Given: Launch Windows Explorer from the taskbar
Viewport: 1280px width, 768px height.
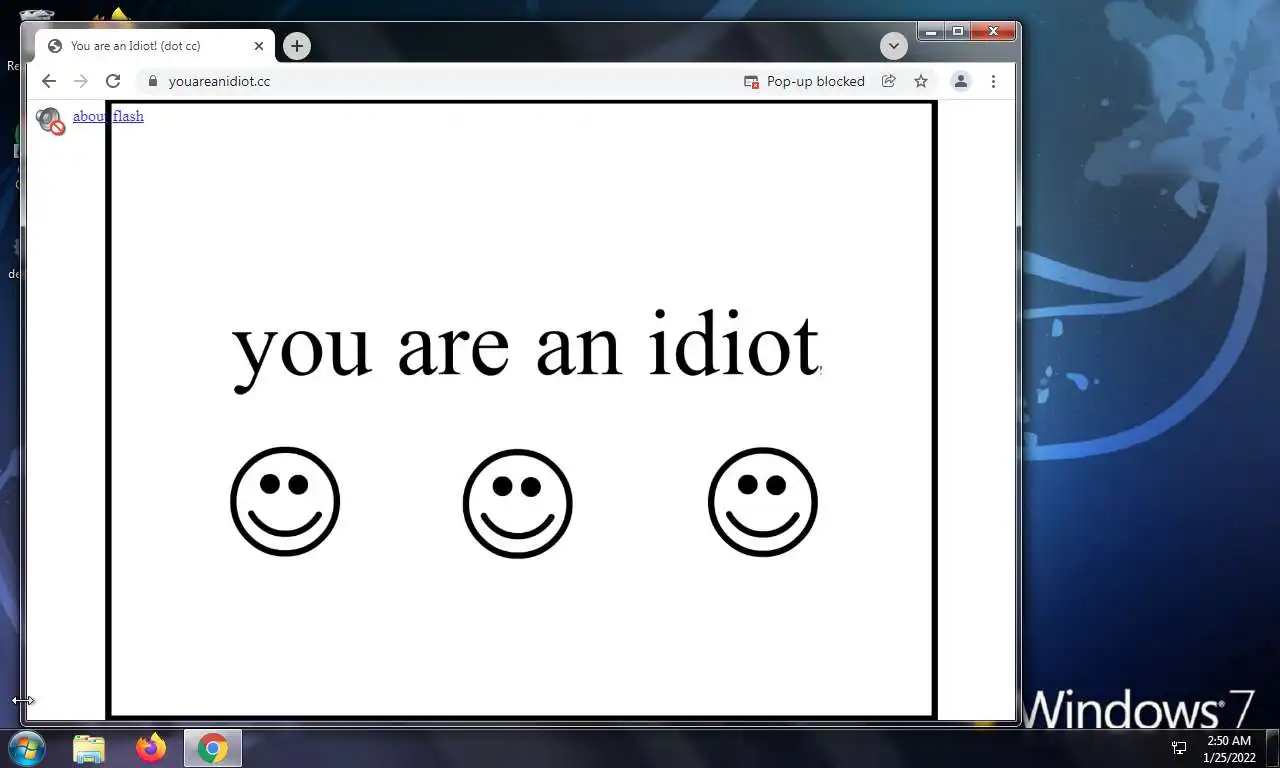Looking at the screenshot, I should coord(89,749).
